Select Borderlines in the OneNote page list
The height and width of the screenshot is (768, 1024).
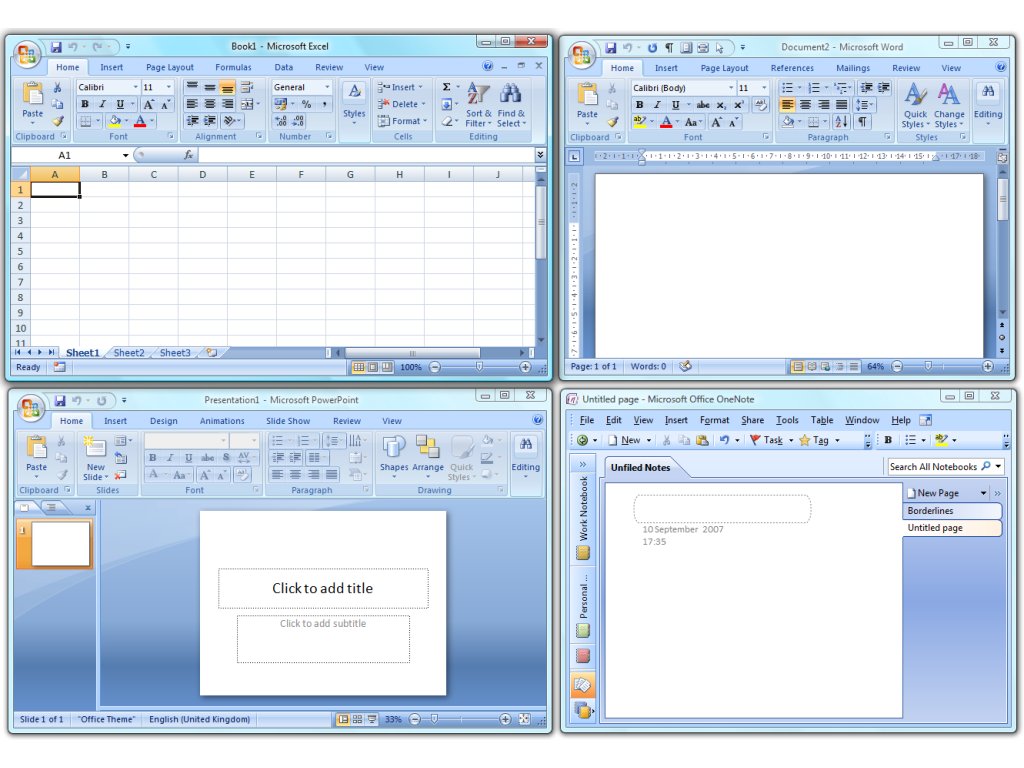click(953, 511)
